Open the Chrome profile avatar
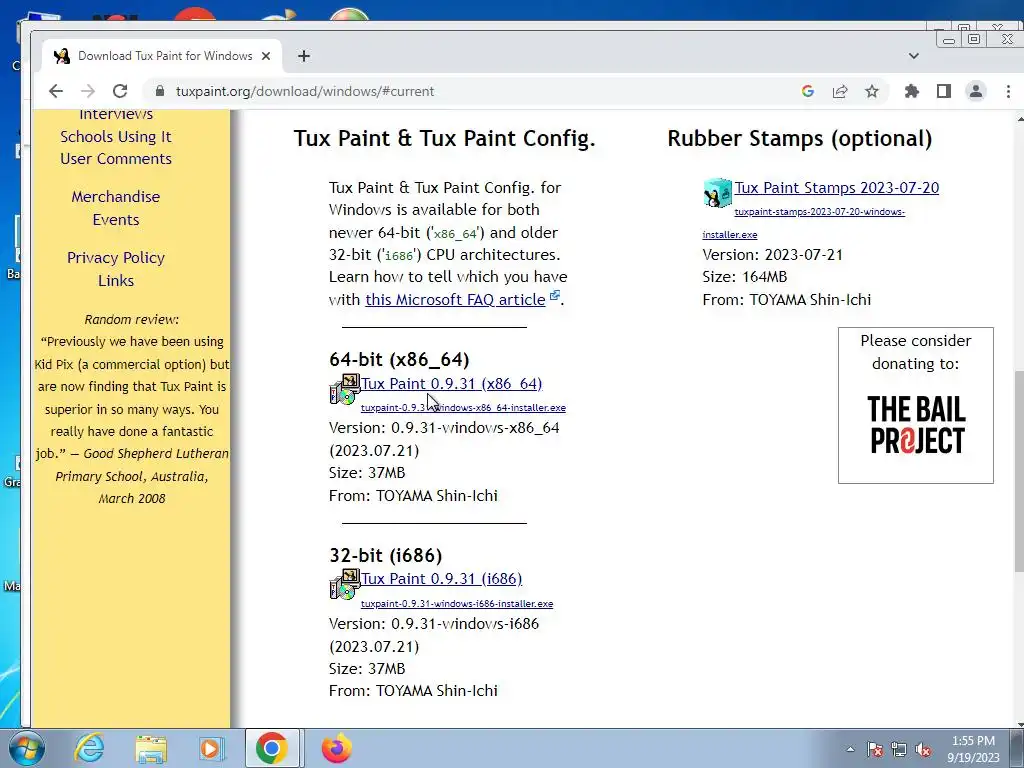Screen dimensions: 1024x768 pos(976,91)
